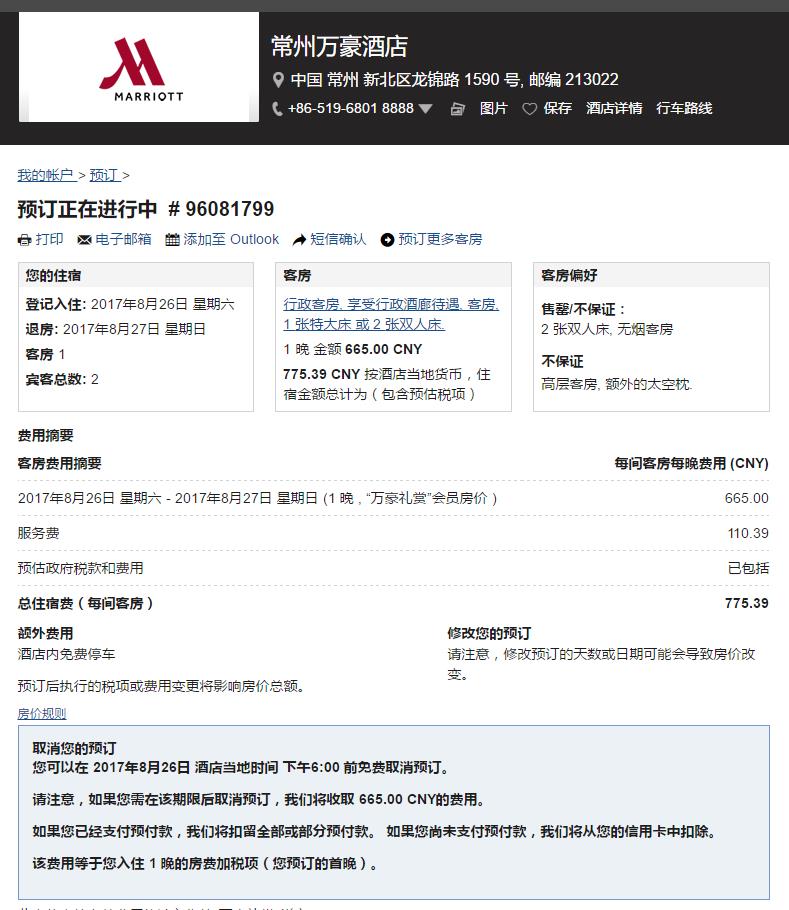
Task: Click the 665.00 nightly rate value
Action: point(747,499)
